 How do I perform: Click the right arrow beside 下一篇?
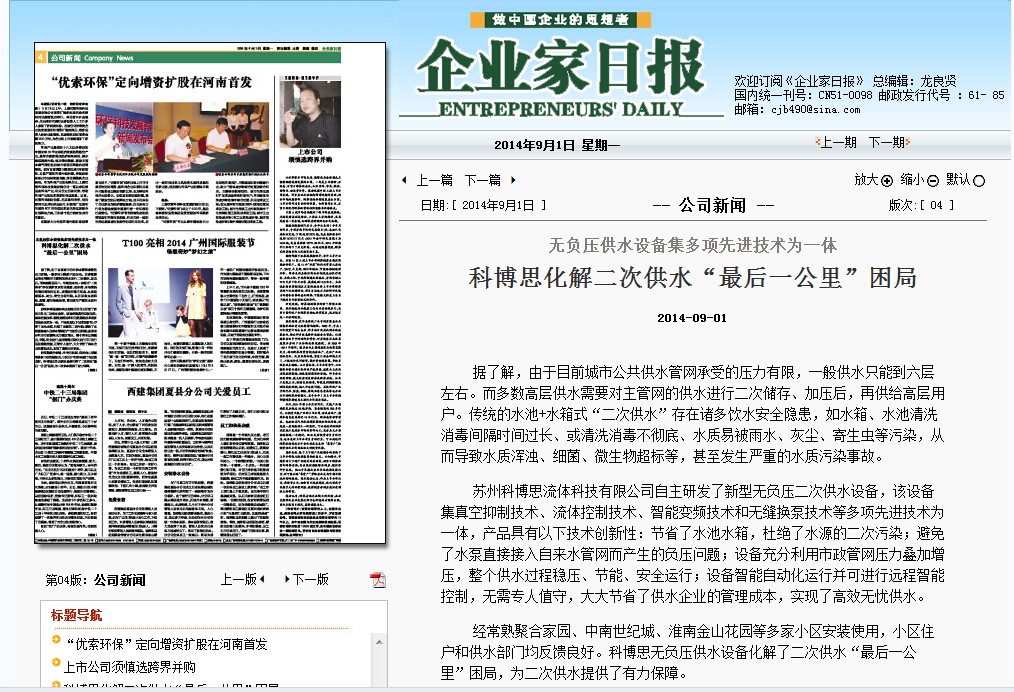point(514,181)
